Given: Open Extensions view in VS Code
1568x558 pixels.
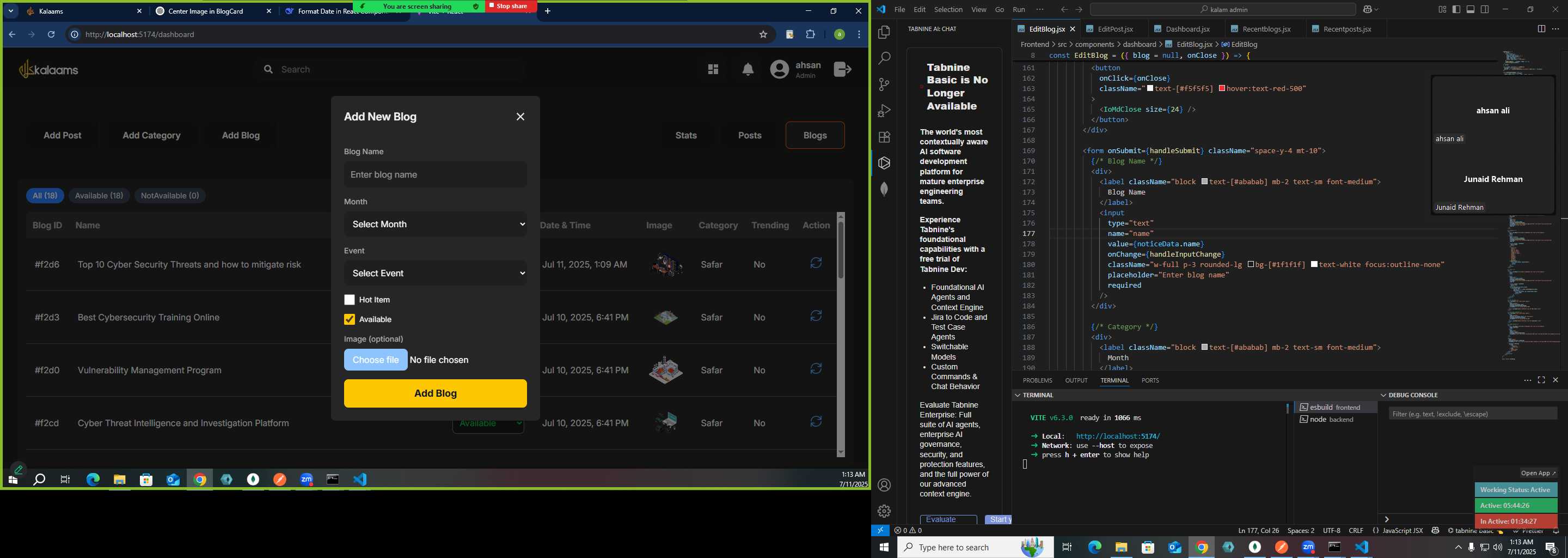Looking at the screenshot, I should 884,137.
